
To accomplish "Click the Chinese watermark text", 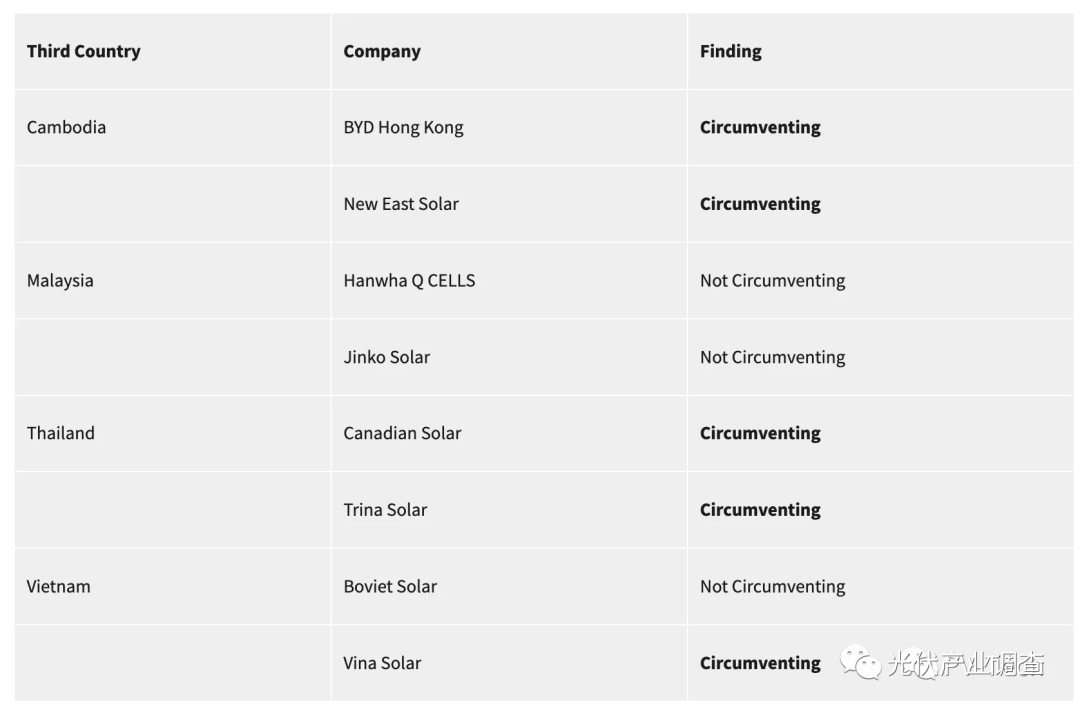I will [x=966, y=664].
